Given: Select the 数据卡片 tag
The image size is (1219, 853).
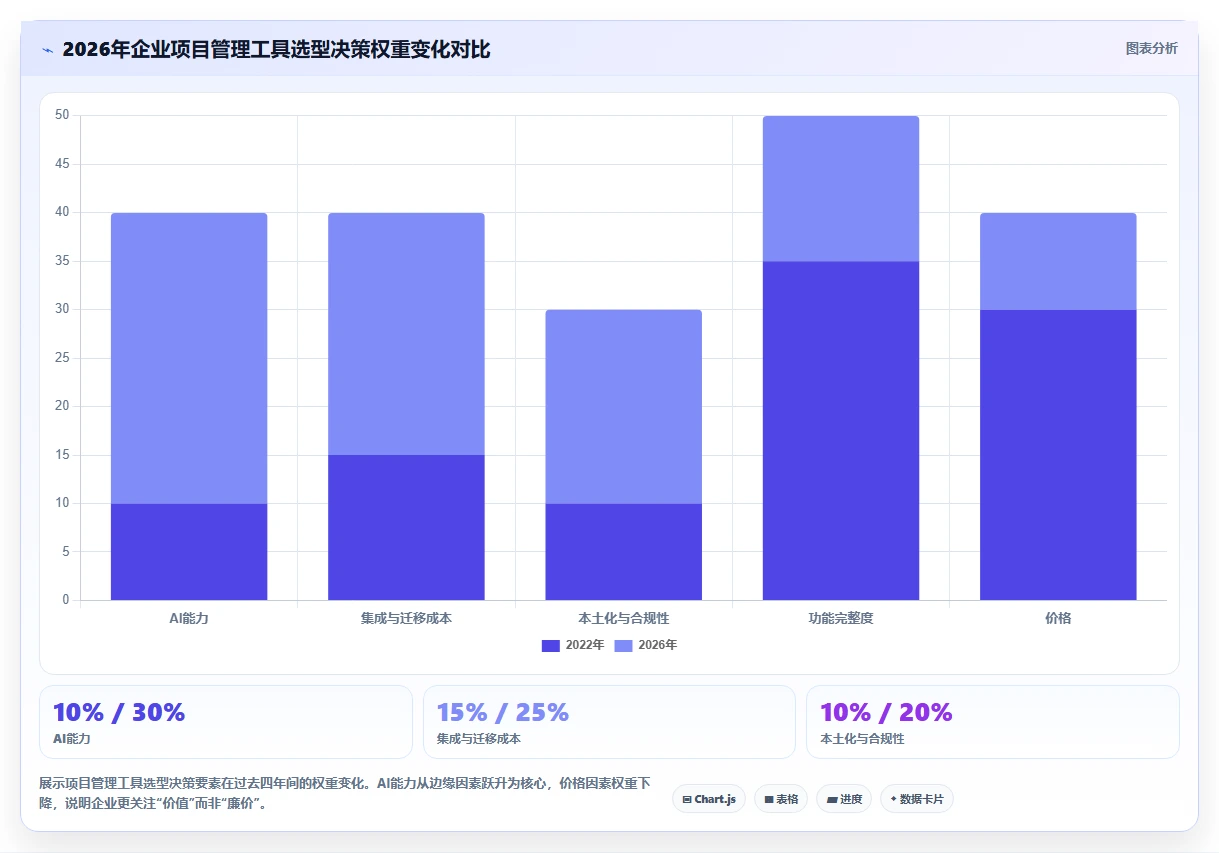Looking at the screenshot, I should pyautogui.click(x=917, y=799).
